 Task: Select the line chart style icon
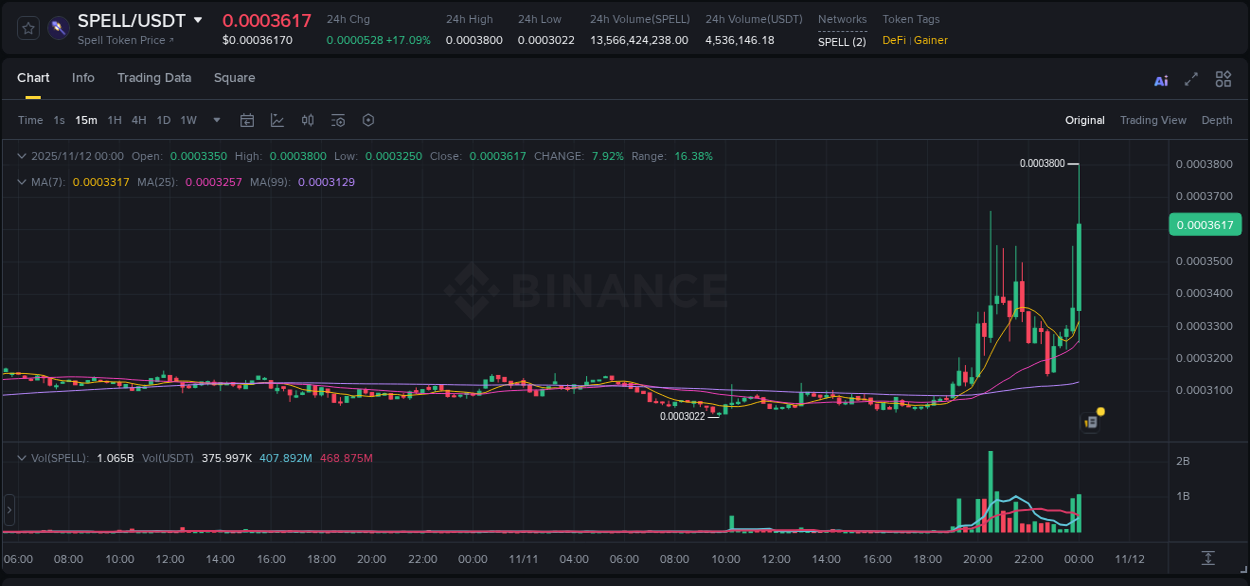[277, 120]
